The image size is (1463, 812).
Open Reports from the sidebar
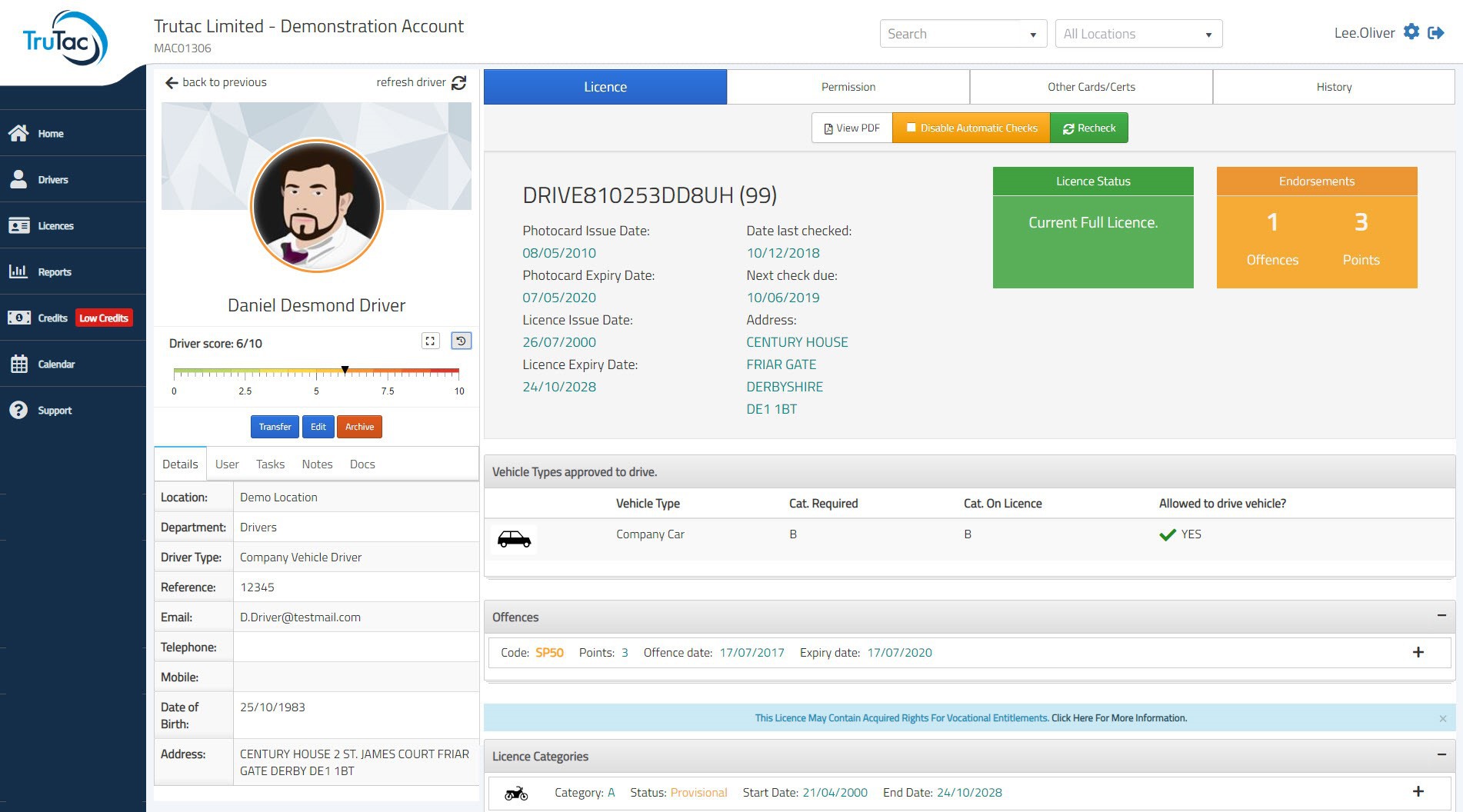[54, 272]
